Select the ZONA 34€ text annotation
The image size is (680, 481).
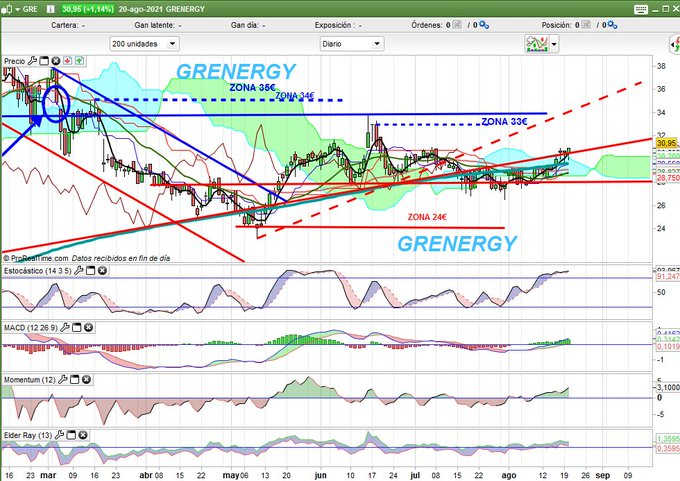[x=295, y=95]
